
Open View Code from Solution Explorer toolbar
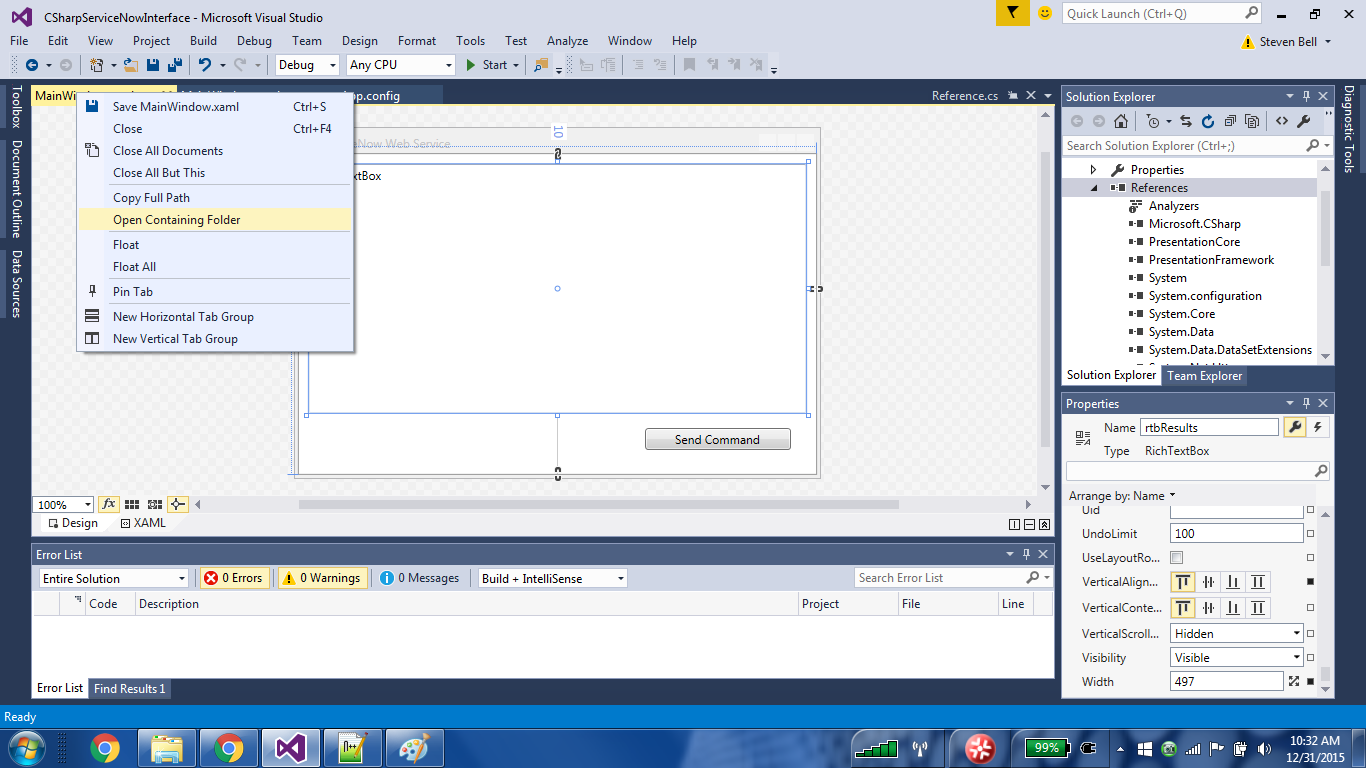coord(1281,121)
